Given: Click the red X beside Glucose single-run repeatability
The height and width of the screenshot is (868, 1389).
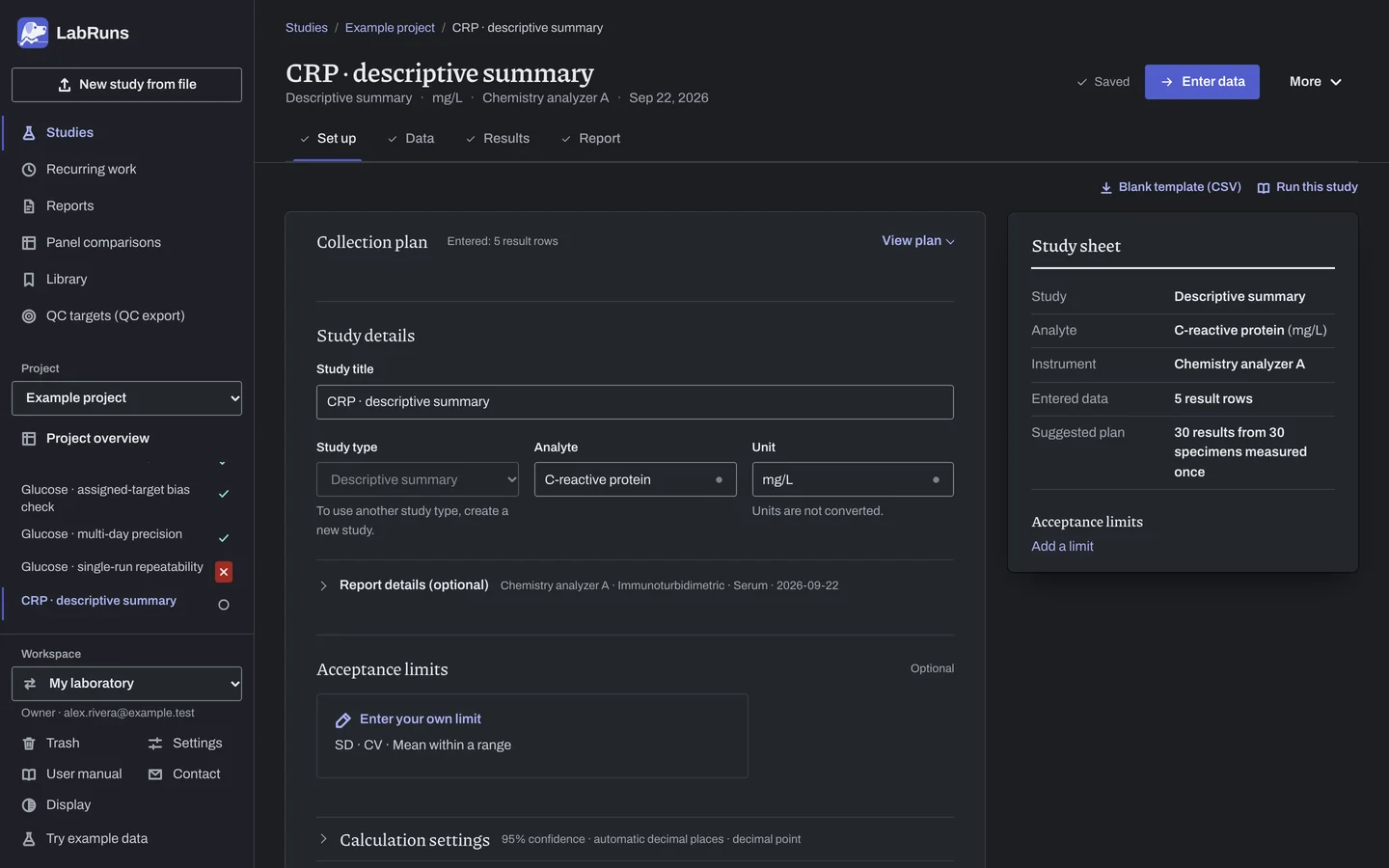Looking at the screenshot, I should tap(224, 572).
